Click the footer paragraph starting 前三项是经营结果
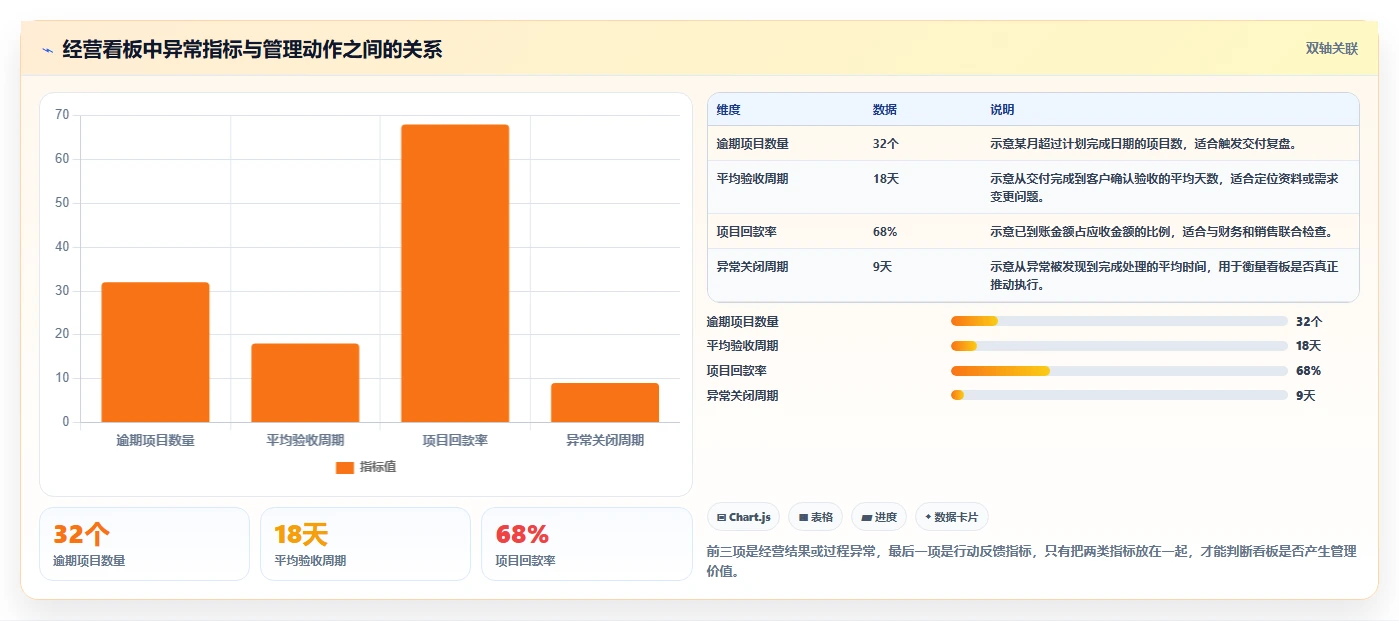Screen dimensions: 1399x621 tap(1031, 563)
